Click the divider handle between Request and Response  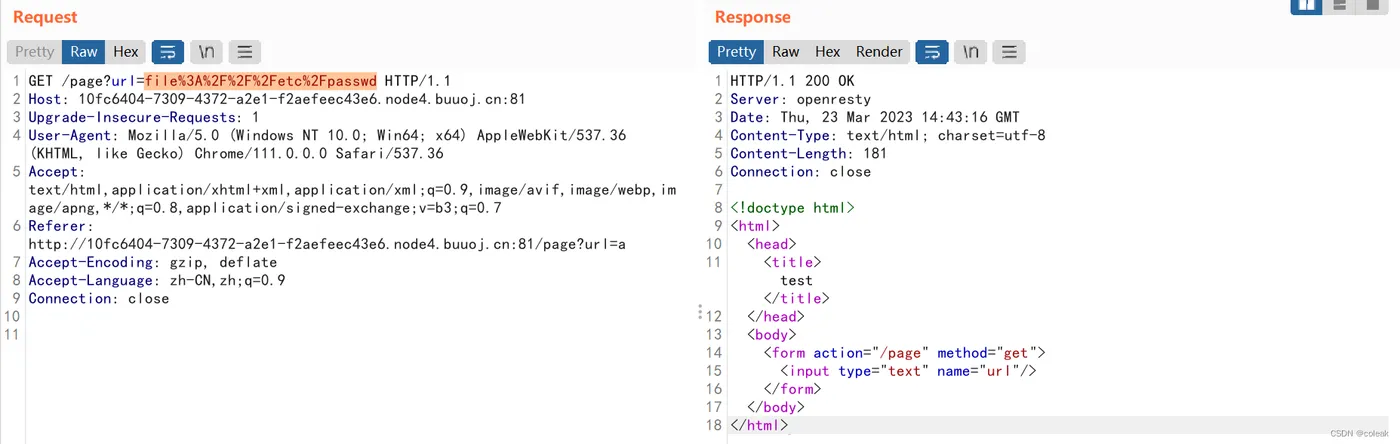(x=699, y=313)
